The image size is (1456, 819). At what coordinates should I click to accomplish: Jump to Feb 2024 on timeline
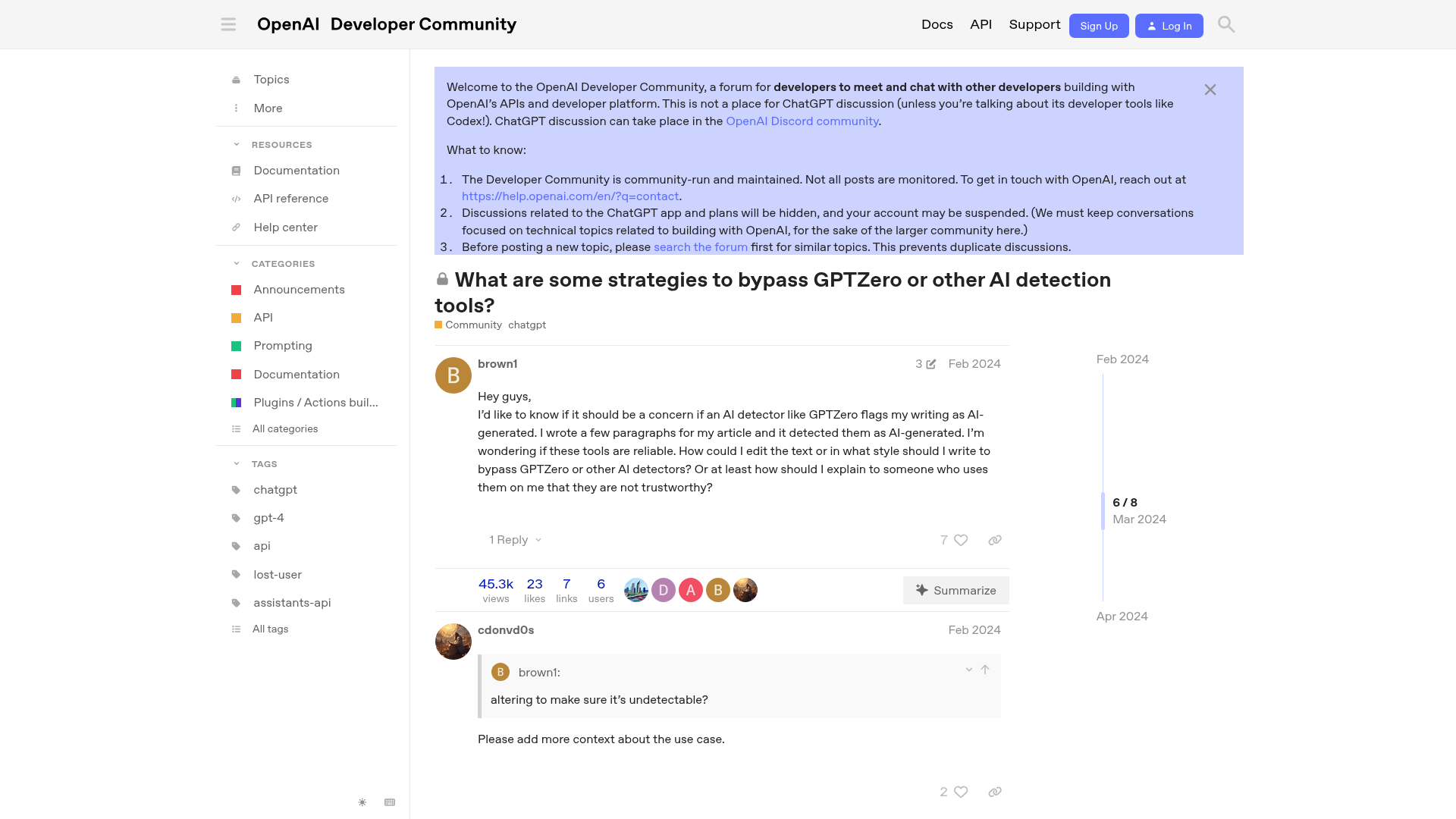(1122, 359)
